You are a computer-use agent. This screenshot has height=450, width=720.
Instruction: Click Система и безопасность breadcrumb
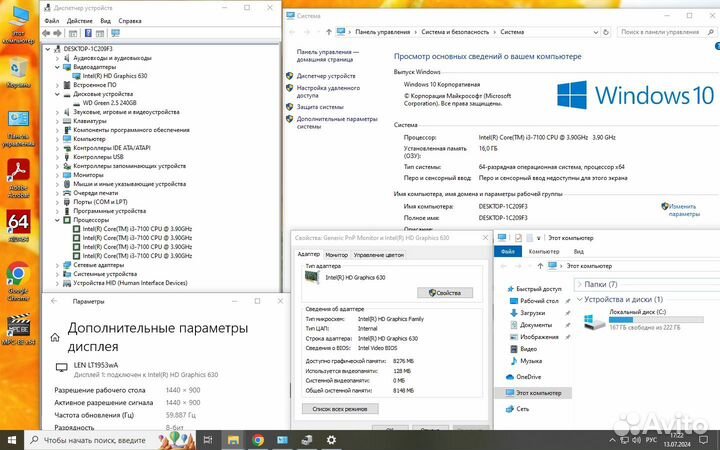tap(455, 32)
